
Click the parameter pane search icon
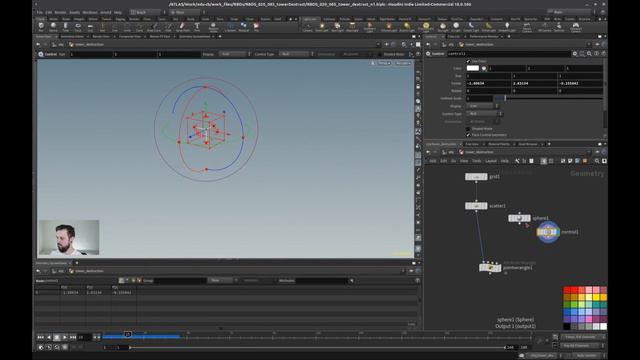pyautogui.click(x=589, y=53)
